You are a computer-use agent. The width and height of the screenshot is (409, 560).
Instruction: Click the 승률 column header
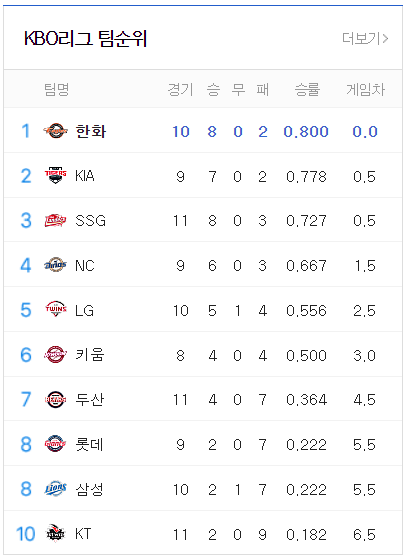[307, 89]
